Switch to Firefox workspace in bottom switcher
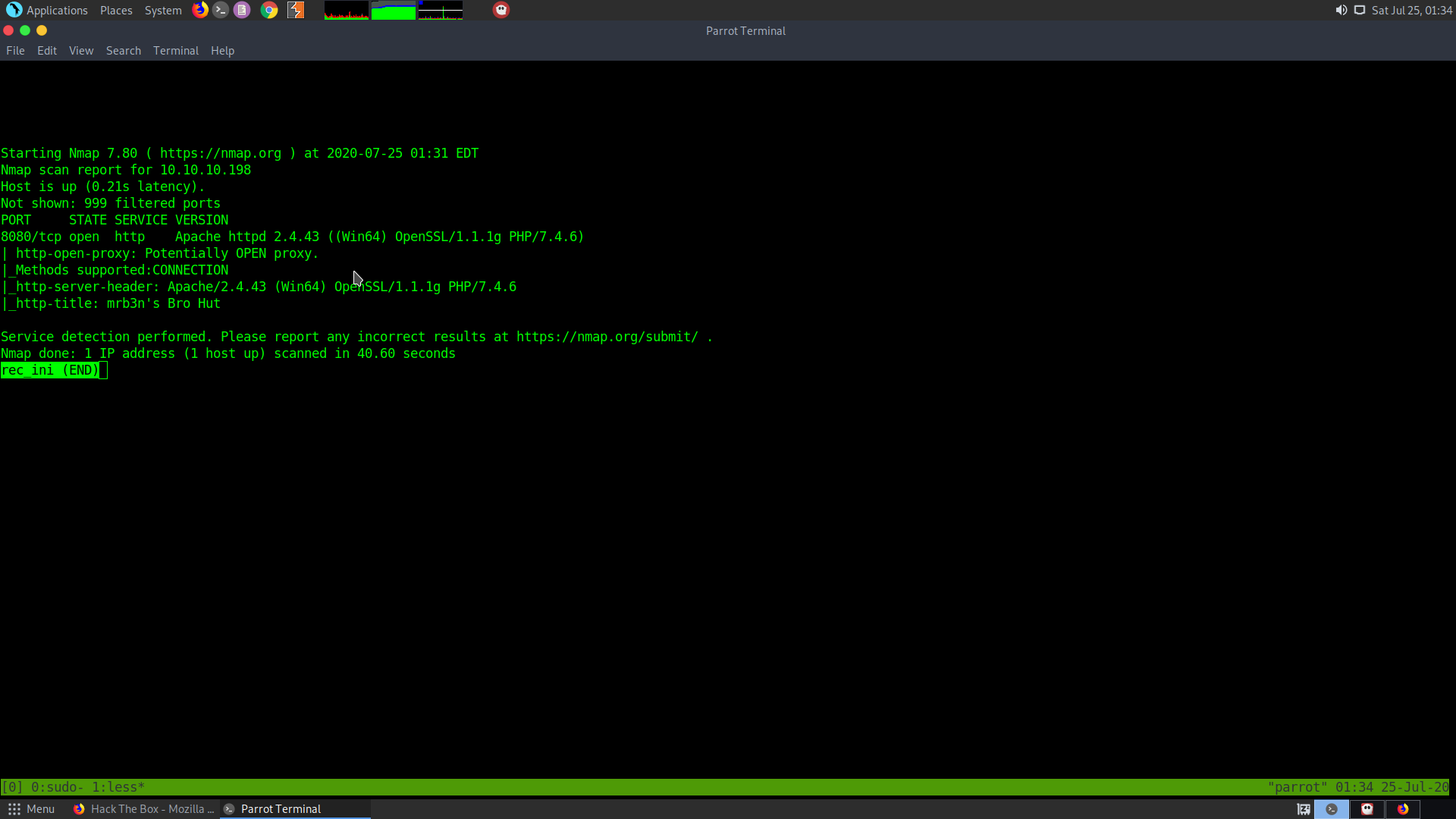The height and width of the screenshot is (819, 1456). click(x=1403, y=809)
